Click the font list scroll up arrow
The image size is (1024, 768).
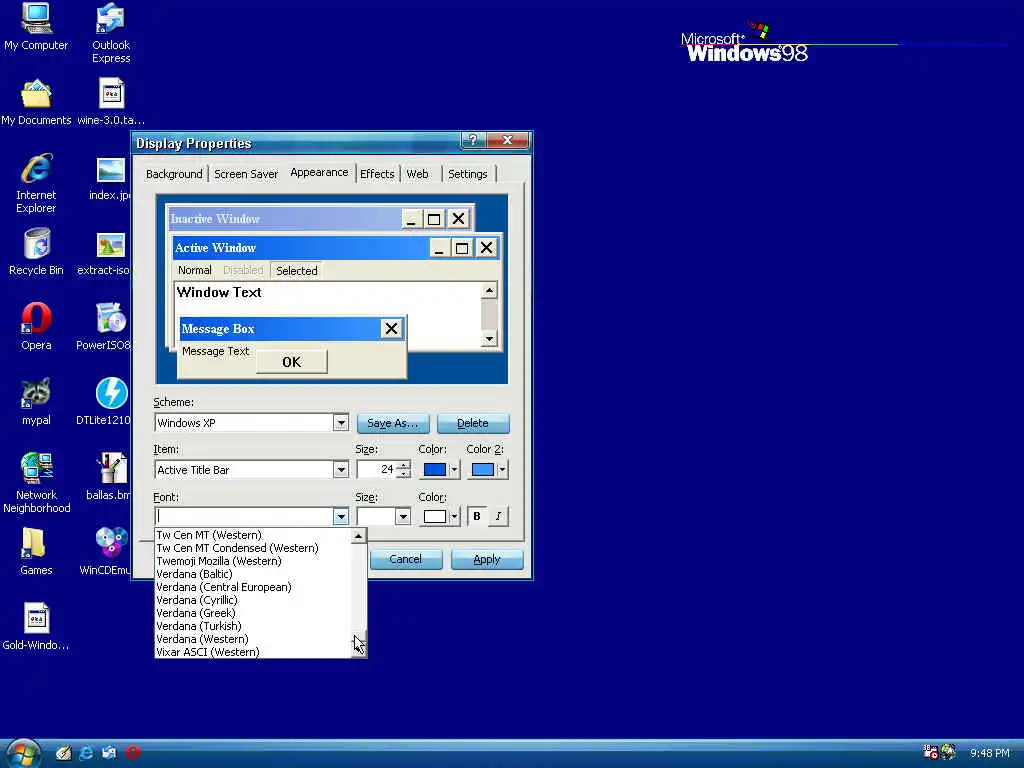point(359,536)
